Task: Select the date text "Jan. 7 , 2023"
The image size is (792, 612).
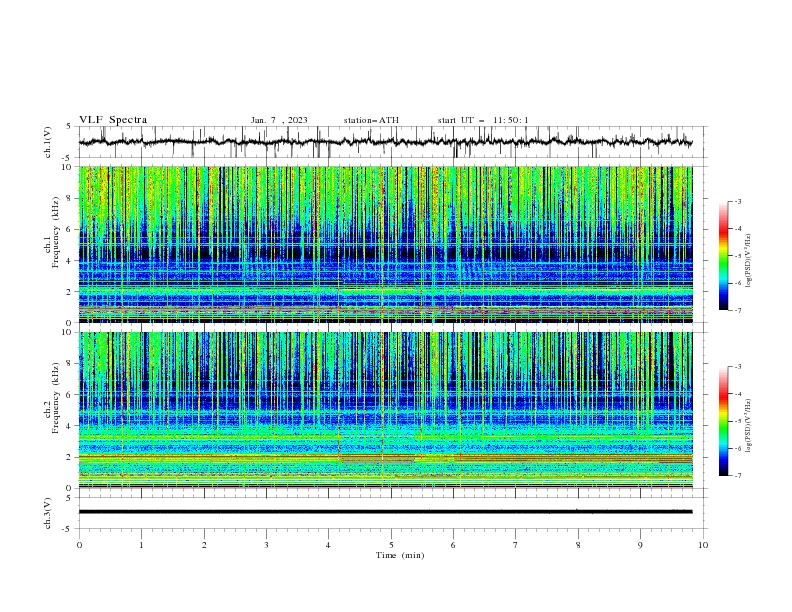Action: click(279, 120)
